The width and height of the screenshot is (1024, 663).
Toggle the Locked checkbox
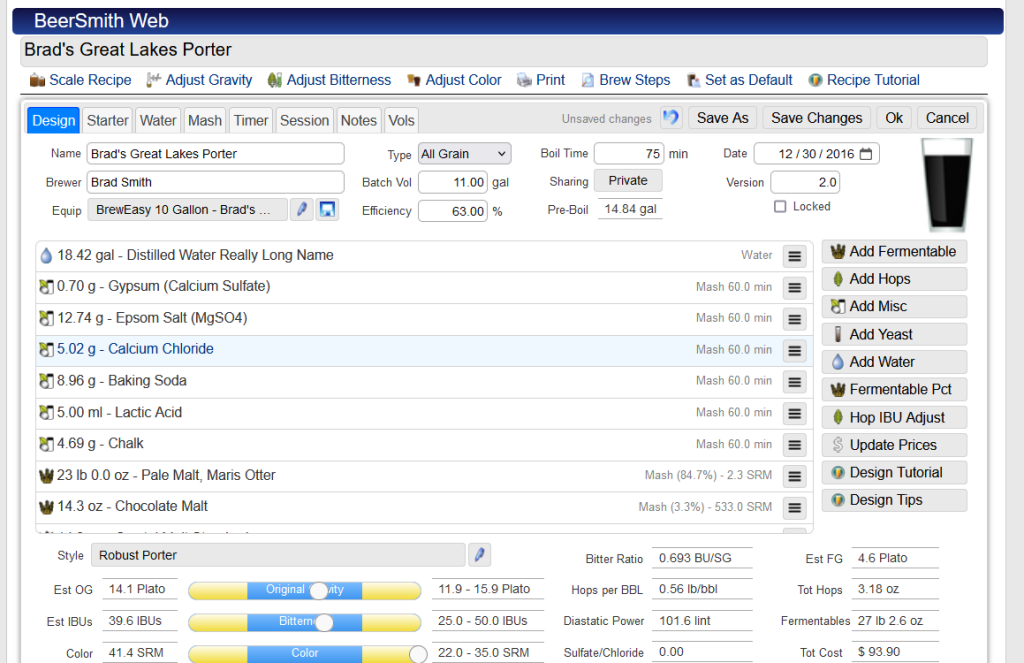pos(780,206)
